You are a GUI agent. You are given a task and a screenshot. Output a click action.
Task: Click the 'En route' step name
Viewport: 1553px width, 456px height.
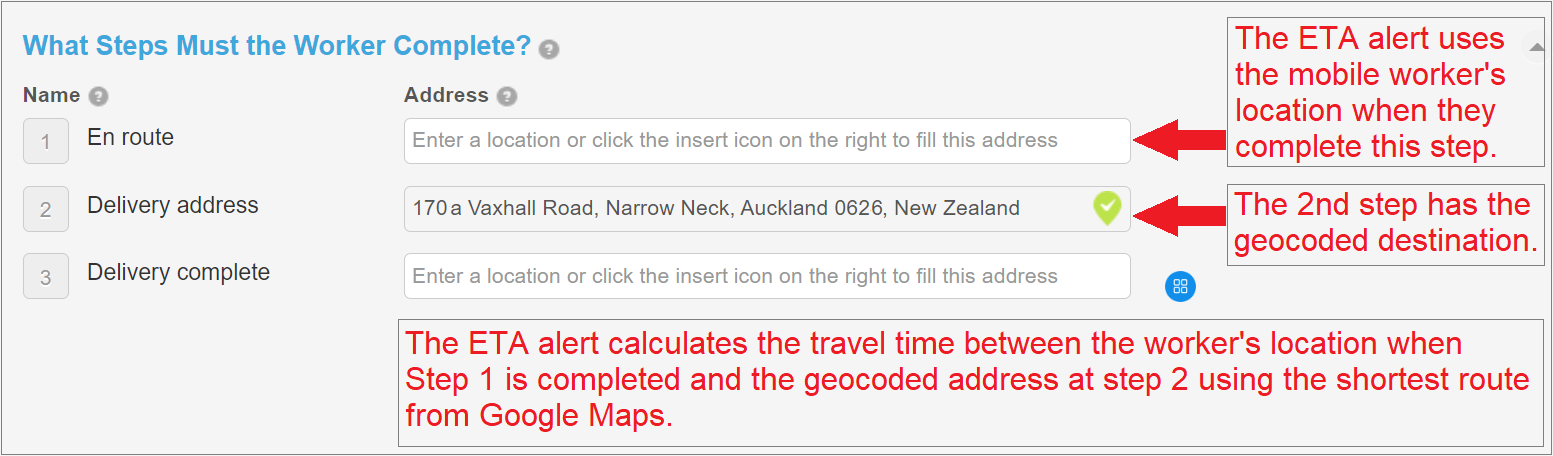click(x=131, y=138)
